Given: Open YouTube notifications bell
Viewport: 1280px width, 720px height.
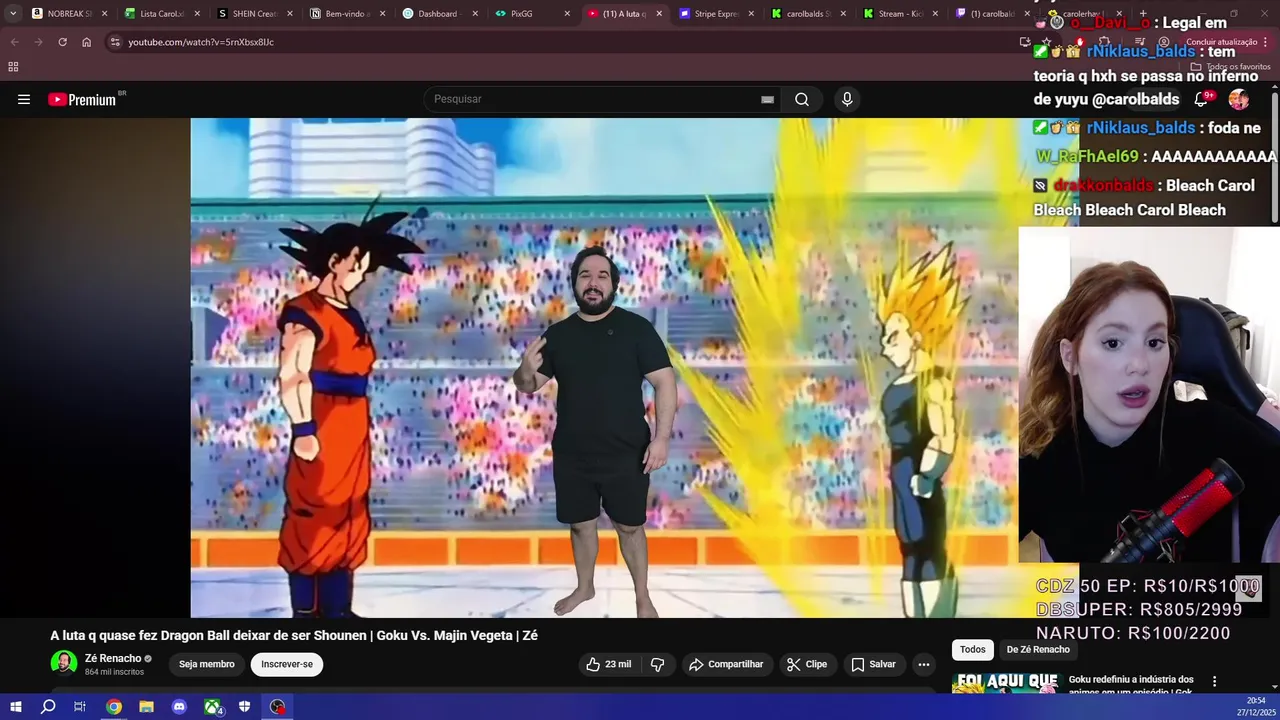Looking at the screenshot, I should [x=1202, y=99].
